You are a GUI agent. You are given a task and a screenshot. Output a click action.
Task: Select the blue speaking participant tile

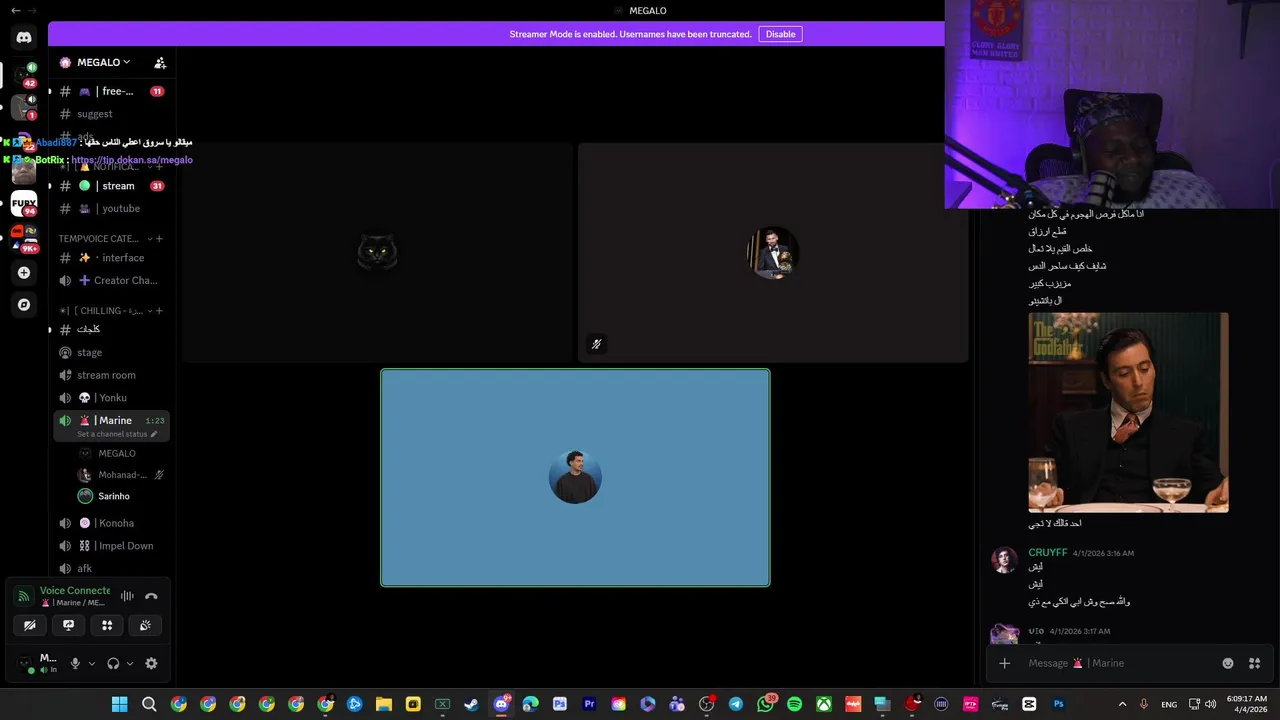point(575,478)
